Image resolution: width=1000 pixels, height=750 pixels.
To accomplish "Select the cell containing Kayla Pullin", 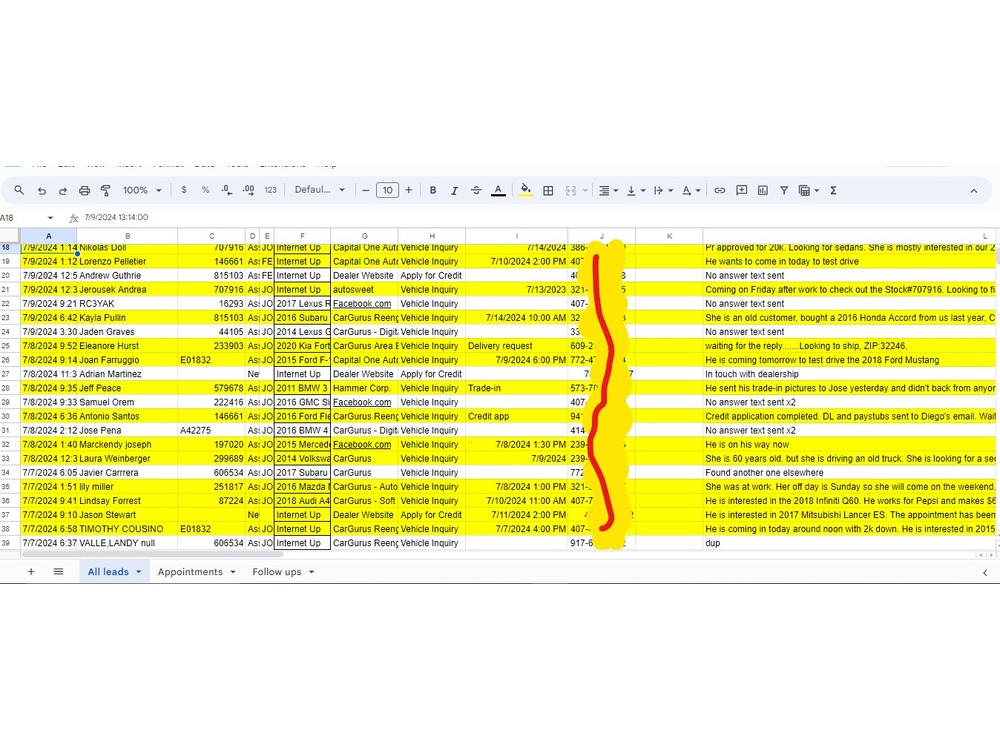I will pos(128,318).
